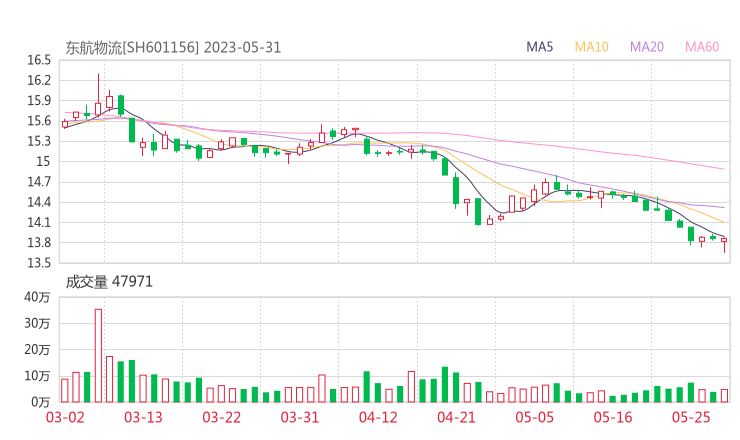Click the 成交量 47971 volume label
Viewport: 740px width, 440px height.
[109, 282]
